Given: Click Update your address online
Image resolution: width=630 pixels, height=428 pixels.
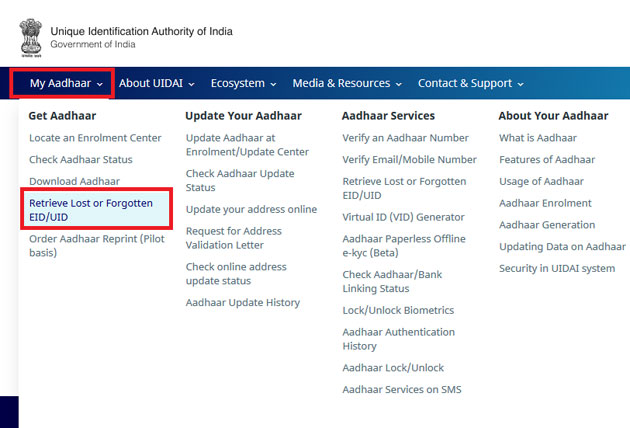Looking at the screenshot, I should click(x=251, y=210).
